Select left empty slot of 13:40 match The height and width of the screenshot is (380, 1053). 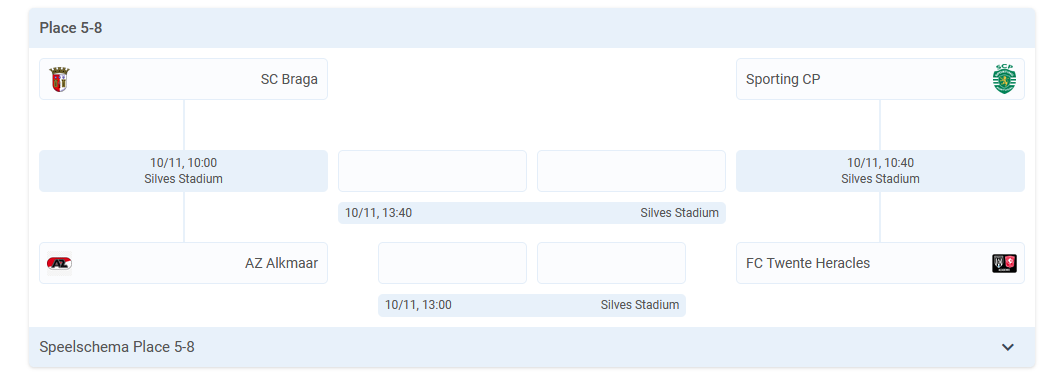432,171
